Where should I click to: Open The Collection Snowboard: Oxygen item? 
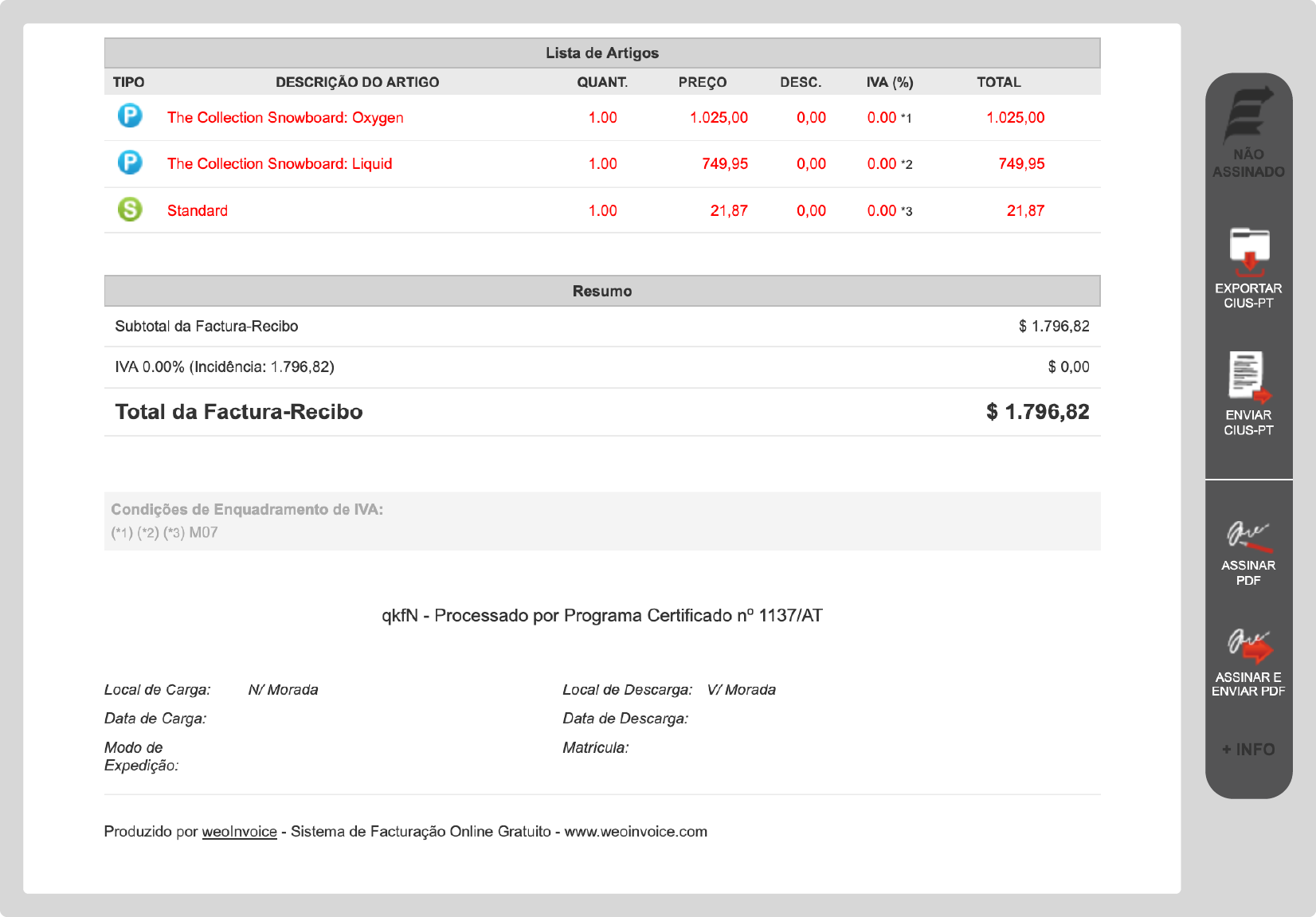[285, 118]
